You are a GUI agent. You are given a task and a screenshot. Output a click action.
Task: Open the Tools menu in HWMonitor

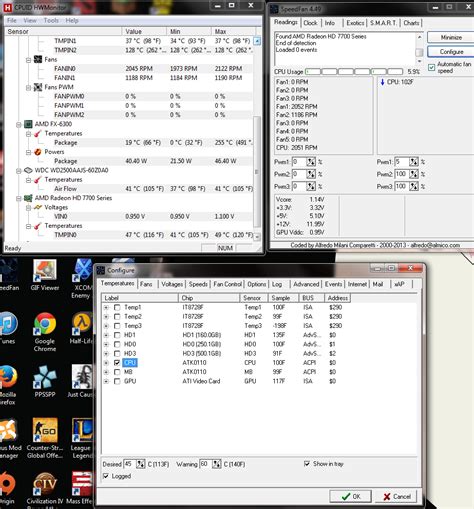coord(51,21)
